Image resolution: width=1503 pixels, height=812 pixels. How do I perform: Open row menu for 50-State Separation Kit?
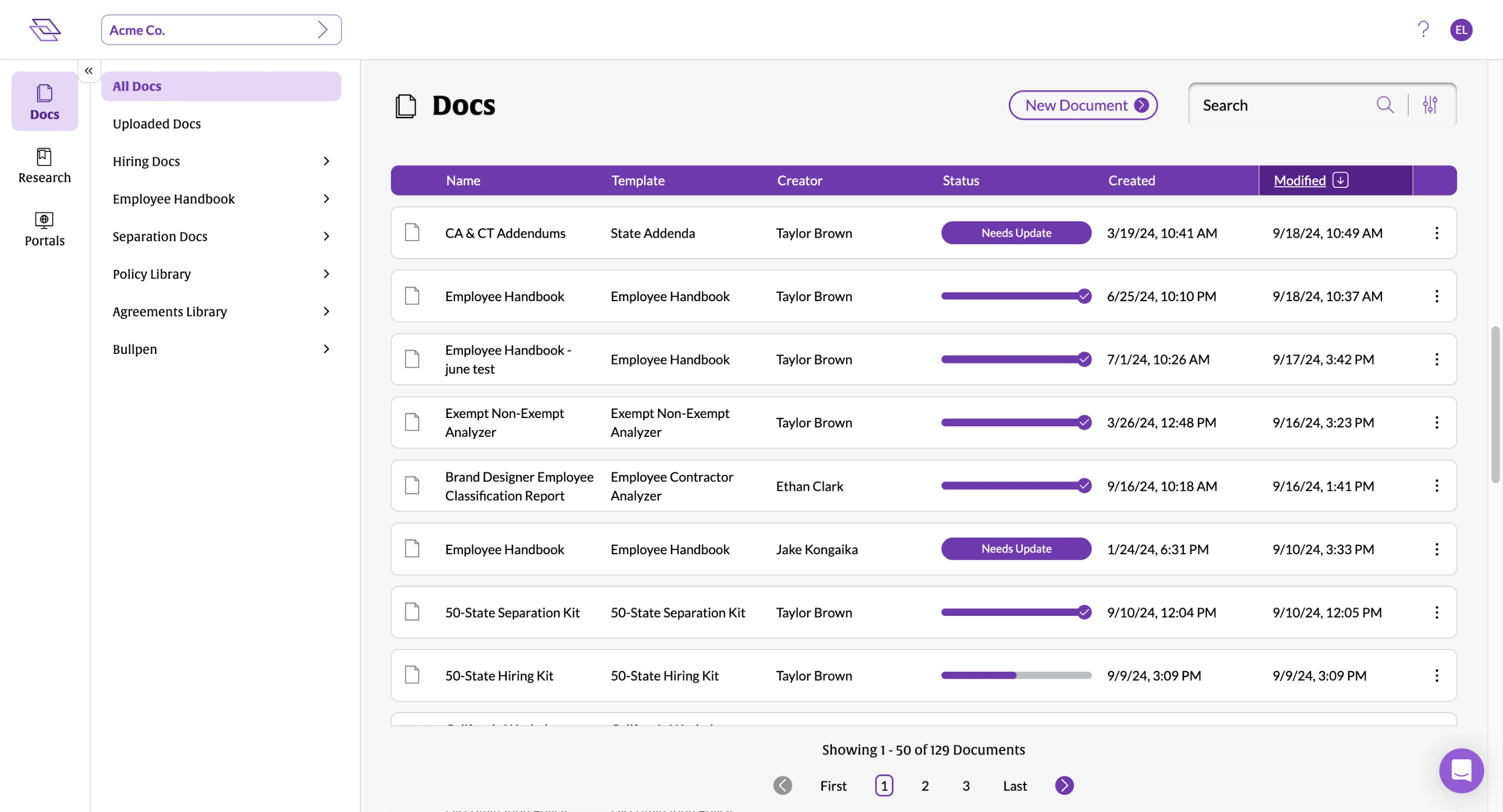tap(1437, 612)
